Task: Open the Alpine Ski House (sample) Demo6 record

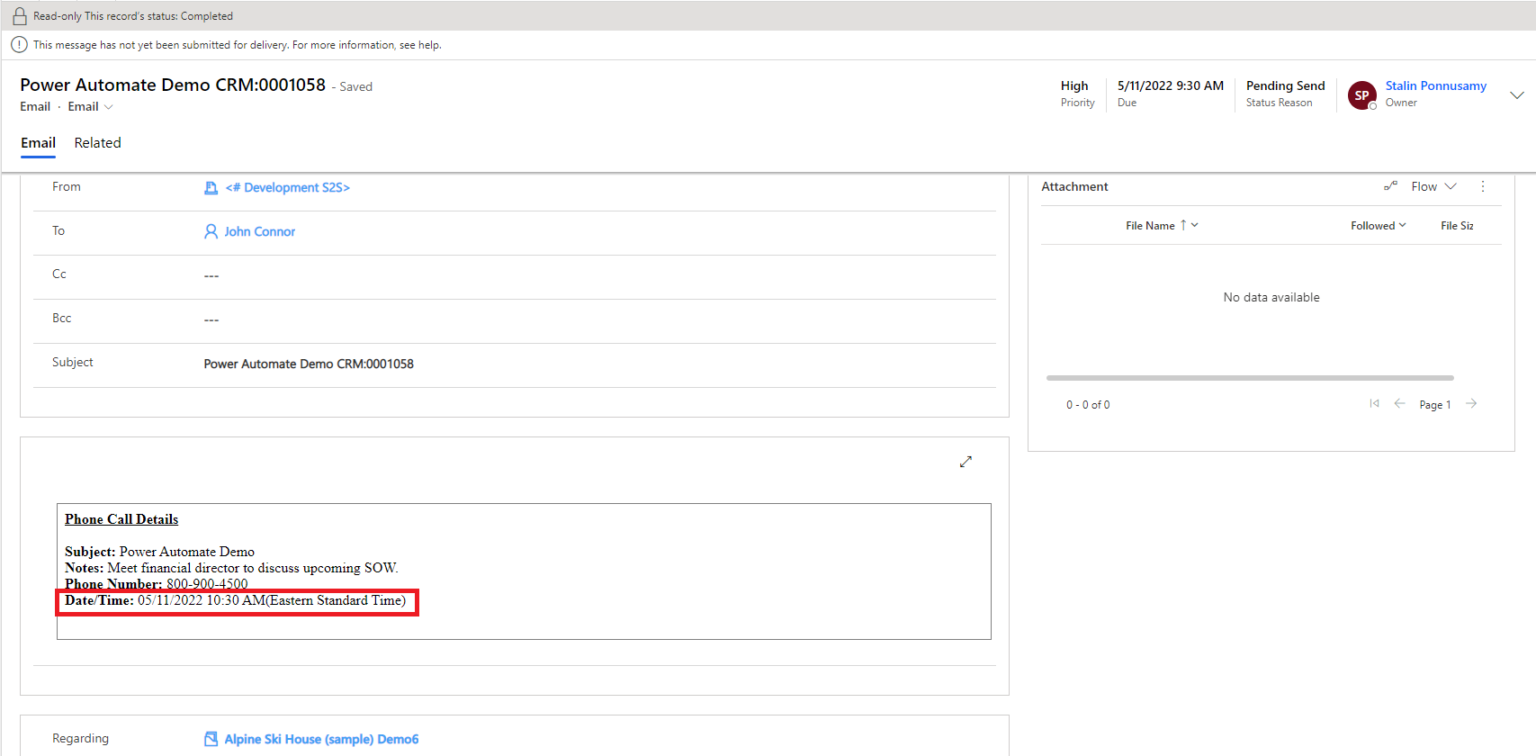Action: [321, 738]
